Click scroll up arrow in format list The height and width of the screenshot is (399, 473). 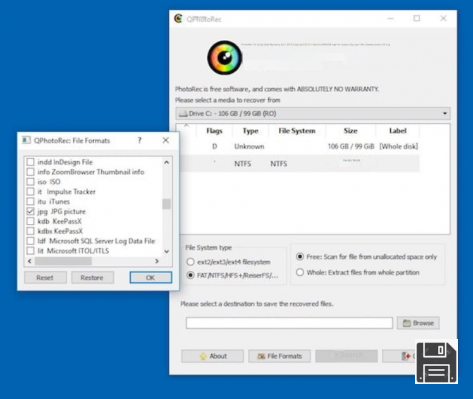pos(167,162)
